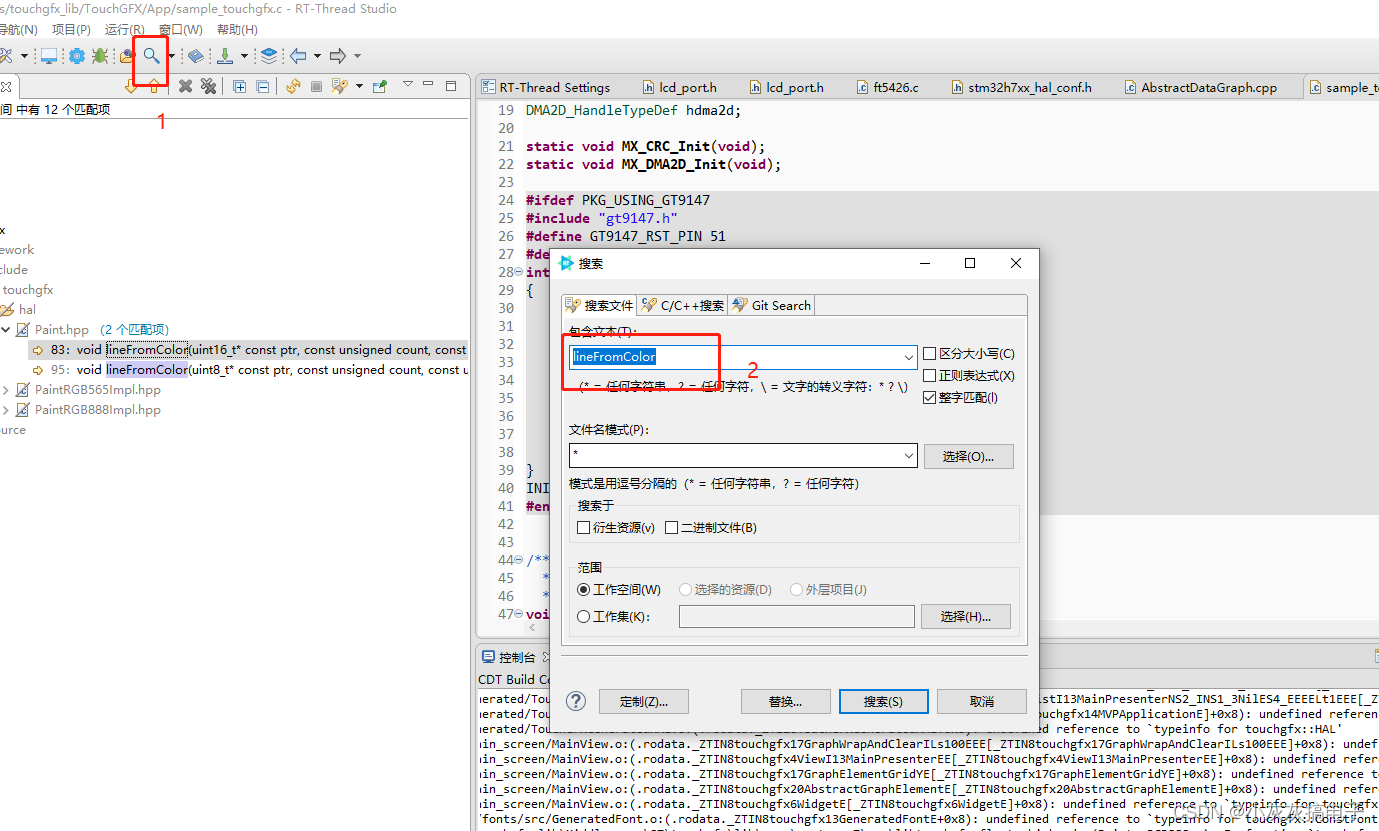Expand the PaintRGB565Impl.hpp result node

pos(6,390)
